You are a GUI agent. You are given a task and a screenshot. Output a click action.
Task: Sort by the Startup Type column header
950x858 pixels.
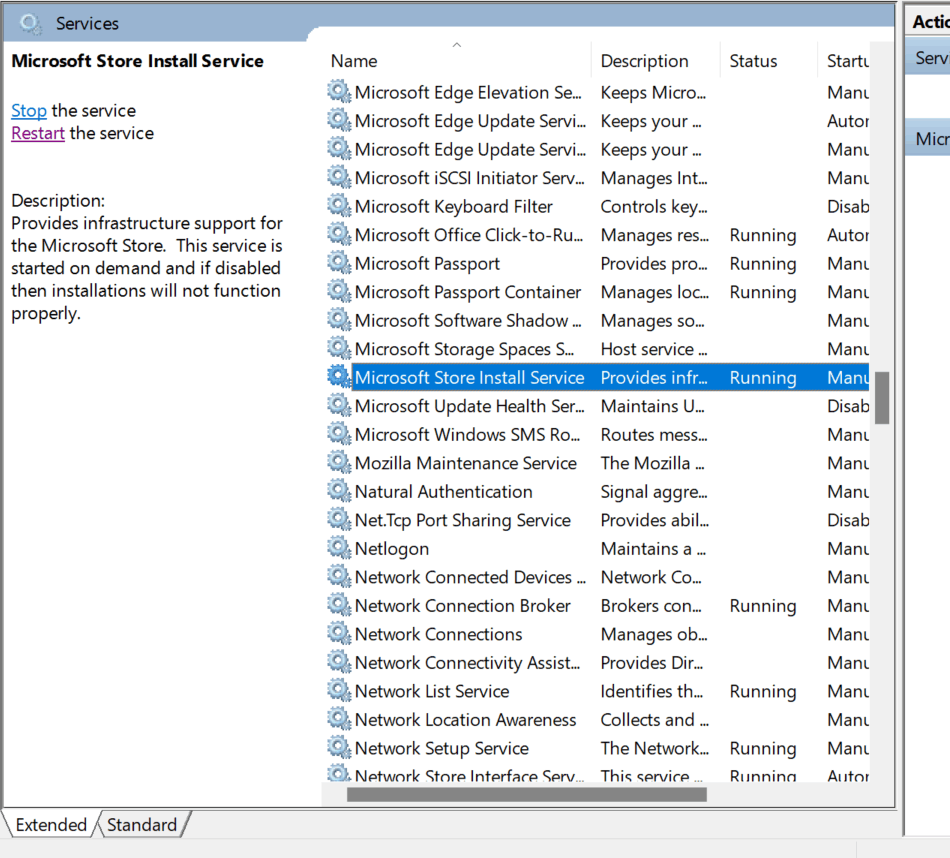point(844,61)
